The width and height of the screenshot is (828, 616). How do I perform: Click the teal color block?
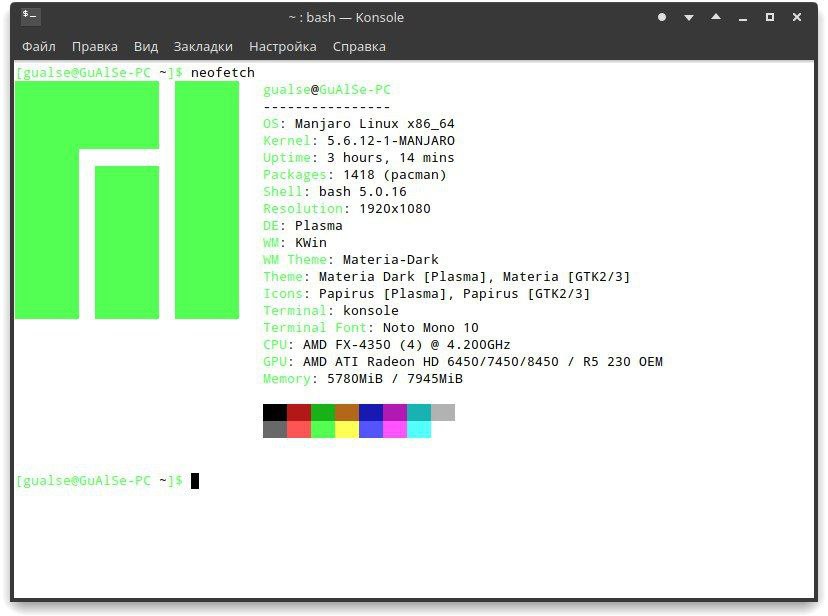(419, 412)
